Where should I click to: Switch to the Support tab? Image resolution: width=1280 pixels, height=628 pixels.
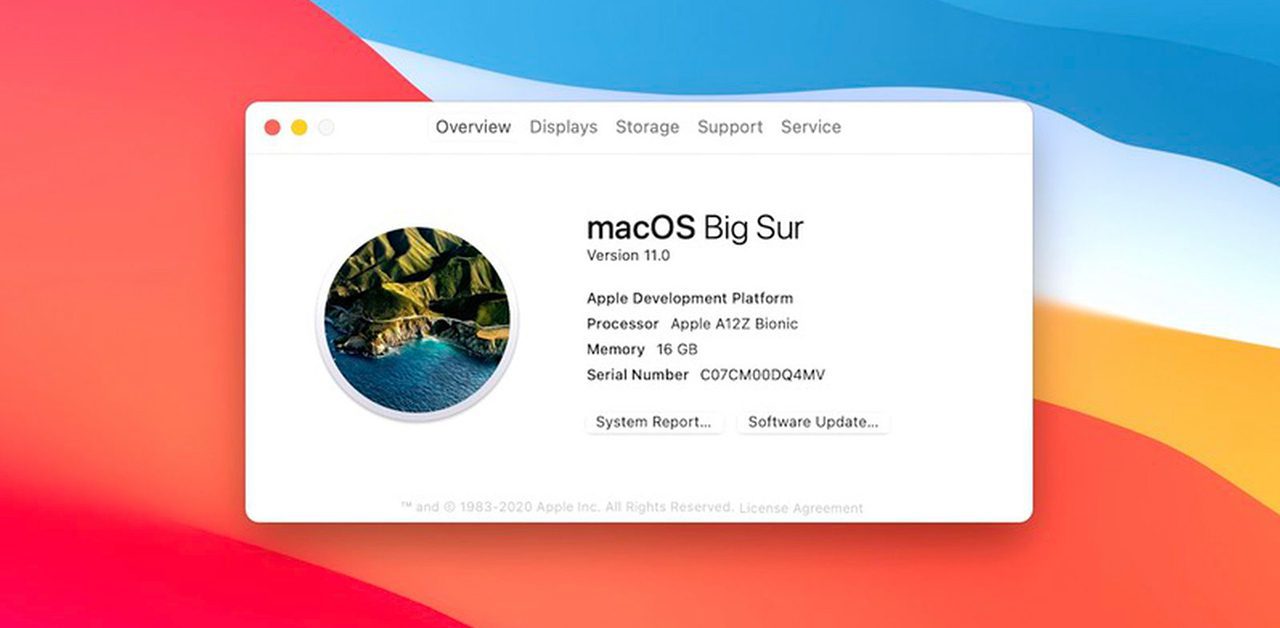pos(730,127)
